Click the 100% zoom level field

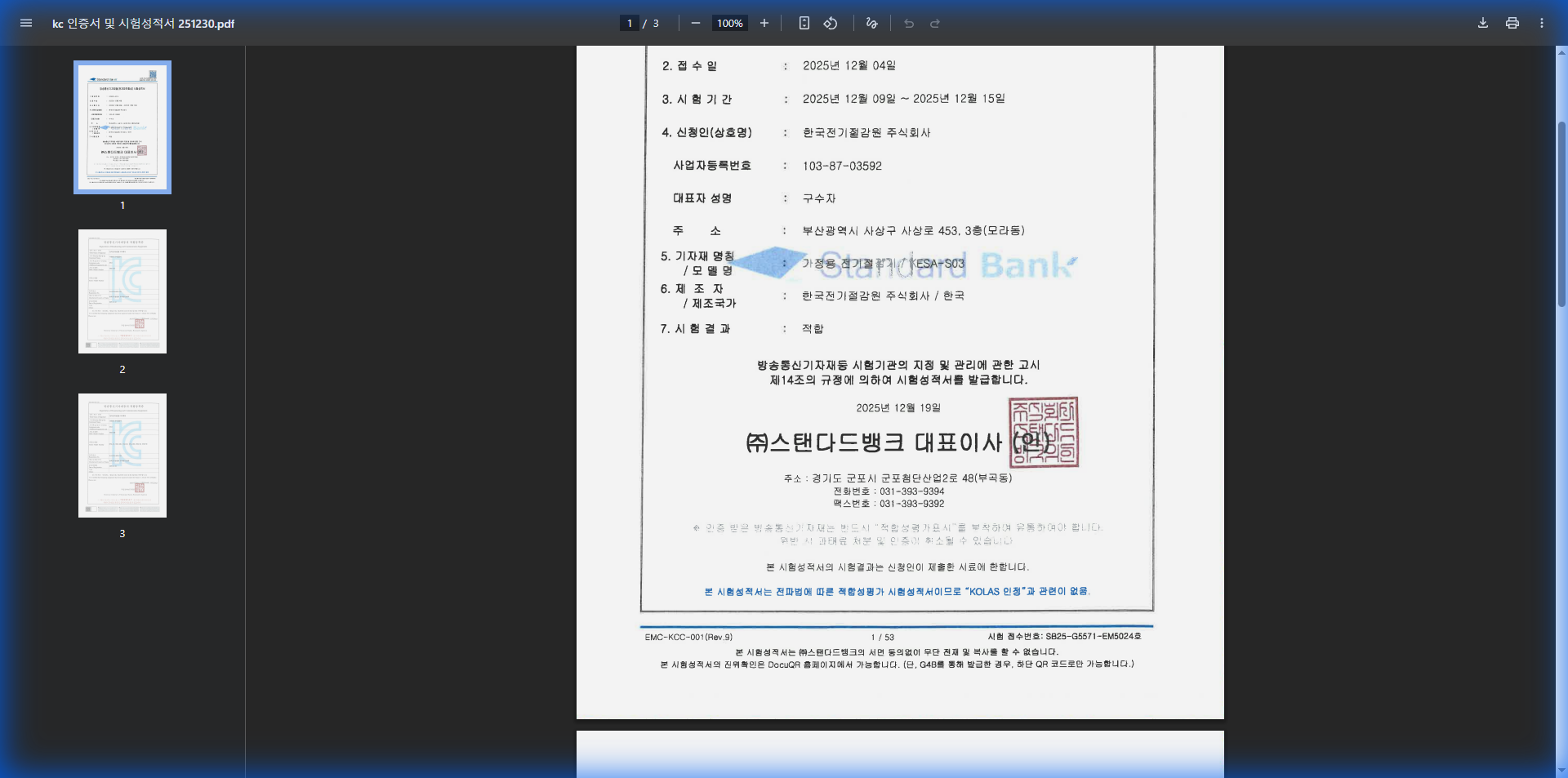(730, 23)
